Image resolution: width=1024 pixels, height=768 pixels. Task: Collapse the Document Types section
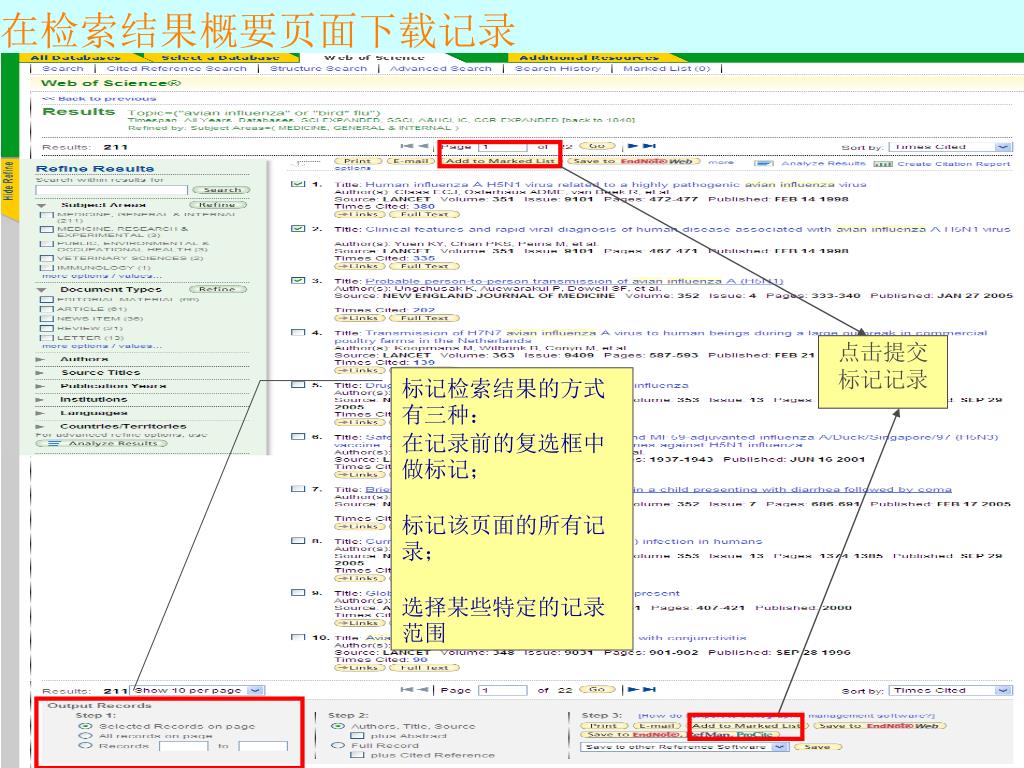click(x=42, y=289)
